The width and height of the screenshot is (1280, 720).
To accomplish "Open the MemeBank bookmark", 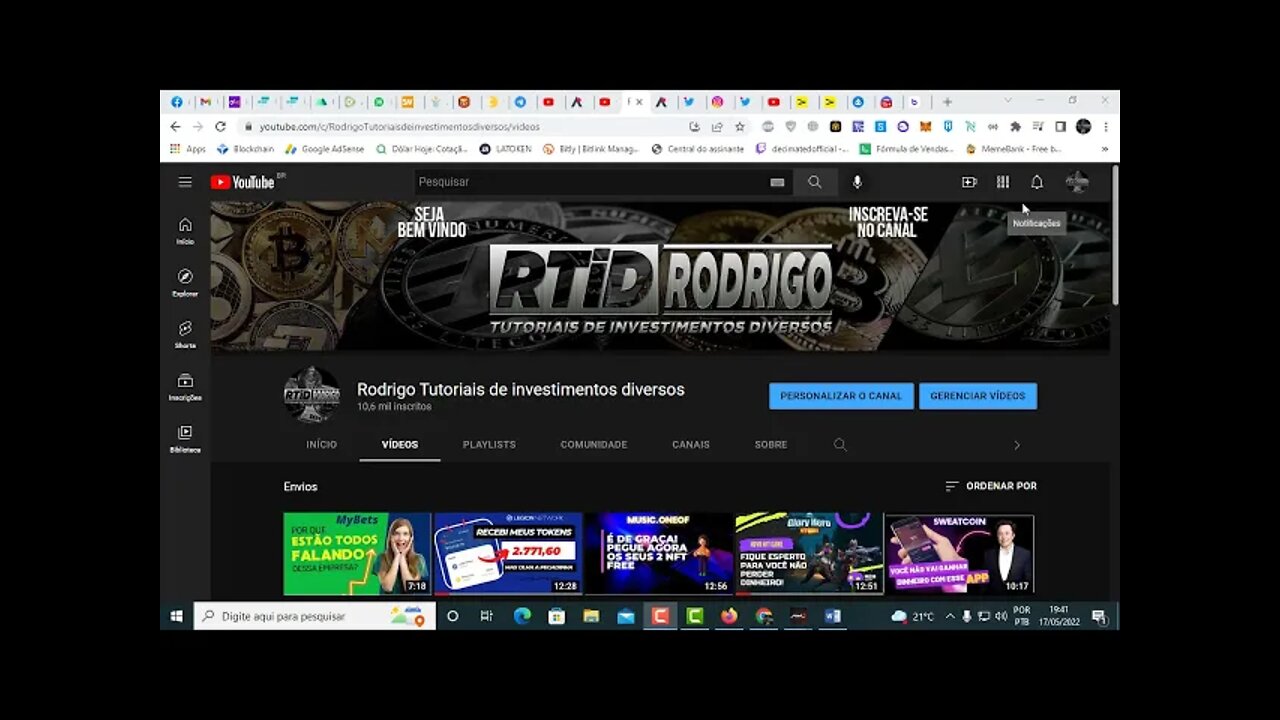I will [1014, 149].
